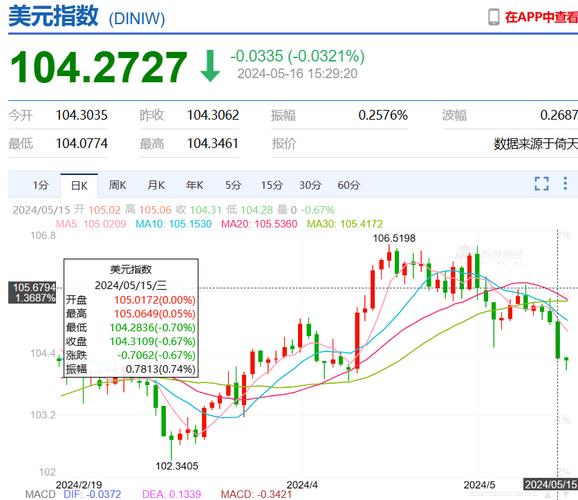
Task: Click the timestamp 2024-05-16 15:29:20
Action: [x=297, y=74]
